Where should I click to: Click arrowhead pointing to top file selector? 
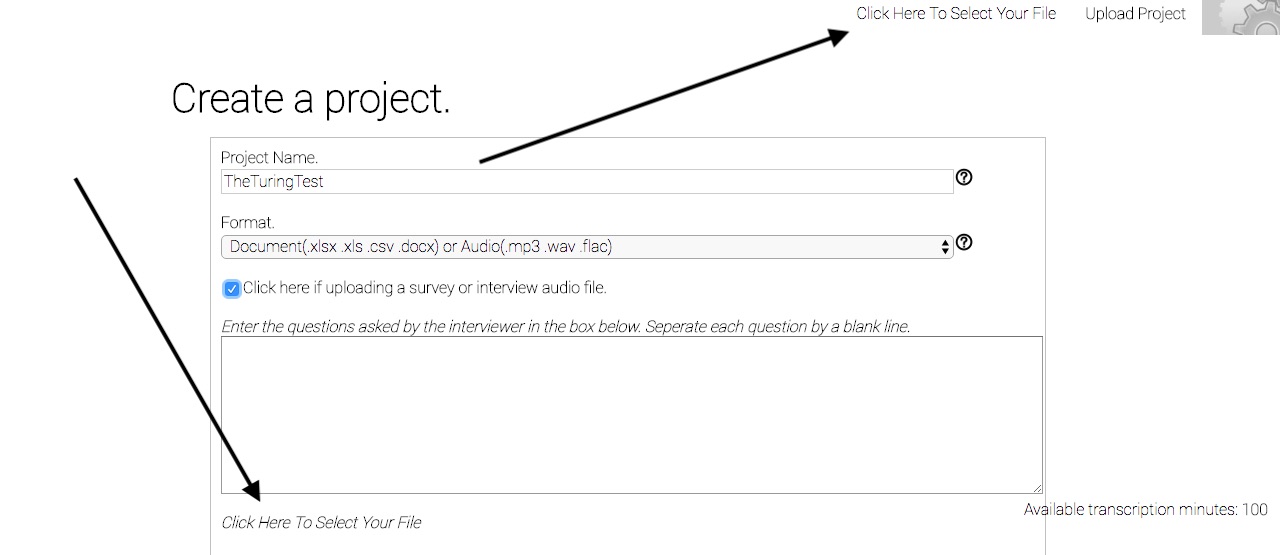point(837,37)
